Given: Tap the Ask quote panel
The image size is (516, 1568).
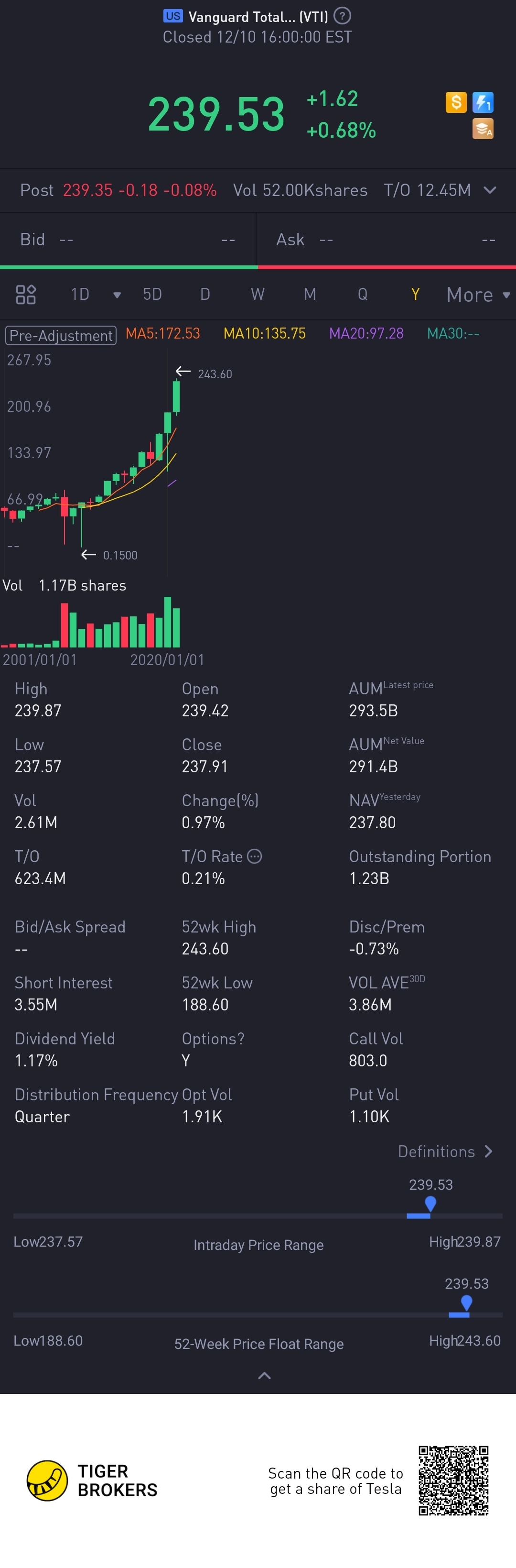Looking at the screenshot, I should click(x=387, y=240).
